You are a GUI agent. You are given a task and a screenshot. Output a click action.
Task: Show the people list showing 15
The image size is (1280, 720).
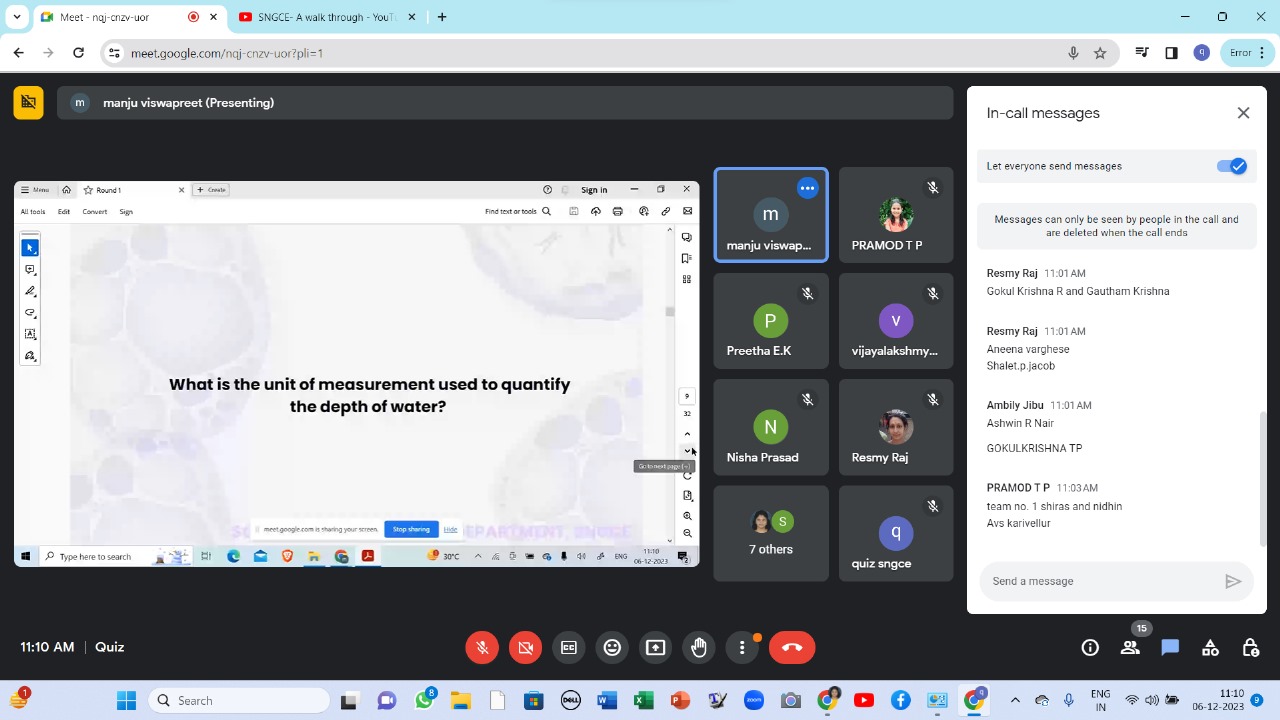click(1130, 648)
